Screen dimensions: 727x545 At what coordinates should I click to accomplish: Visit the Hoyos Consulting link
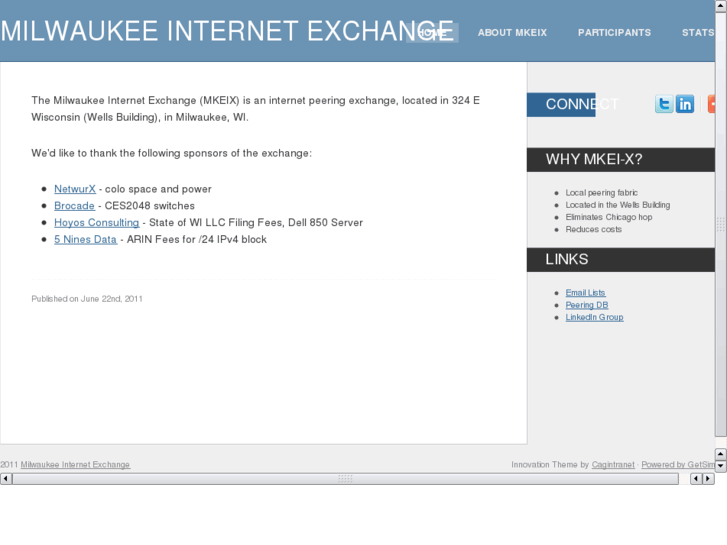[x=96, y=223]
